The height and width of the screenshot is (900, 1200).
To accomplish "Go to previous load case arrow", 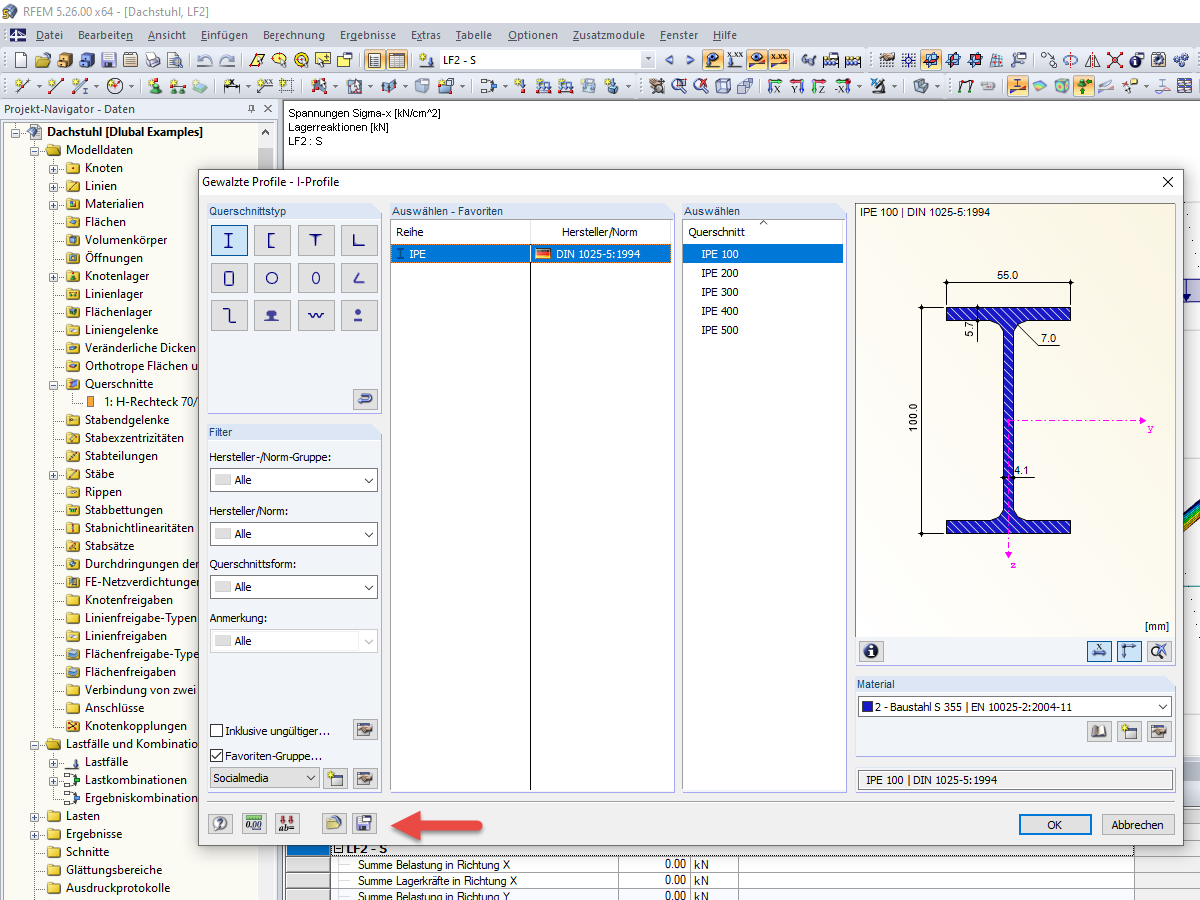I will (669, 60).
